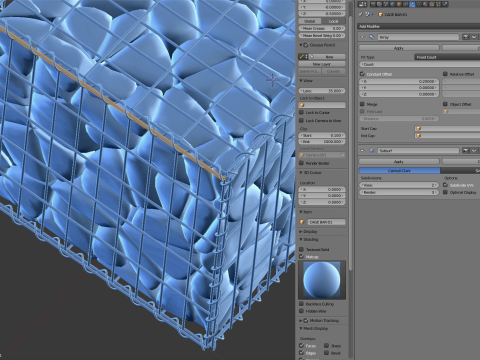Switch to the Object Data properties tab icon

pos(419,4)
